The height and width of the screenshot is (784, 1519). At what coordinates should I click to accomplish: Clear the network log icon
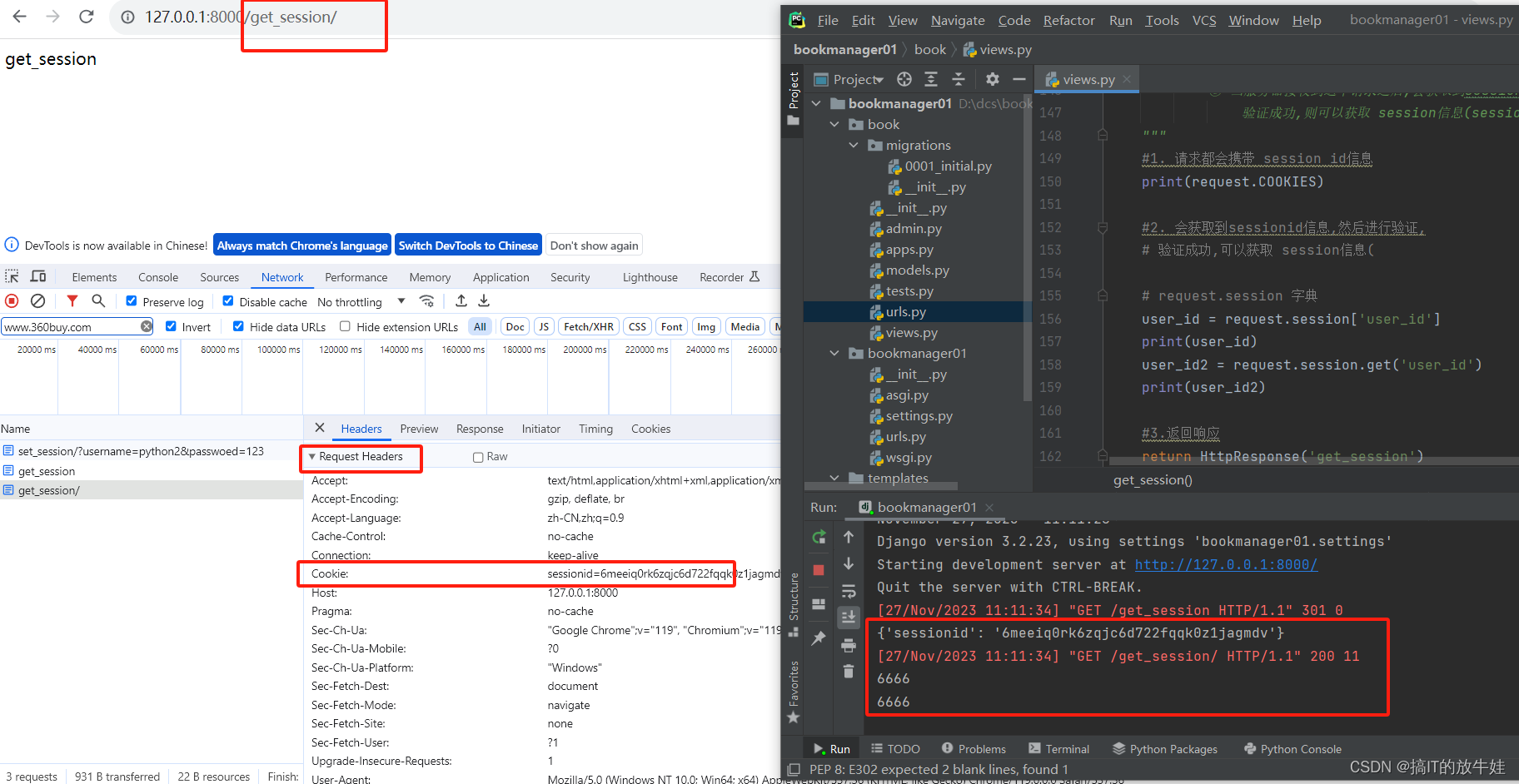tap(37, 301)
